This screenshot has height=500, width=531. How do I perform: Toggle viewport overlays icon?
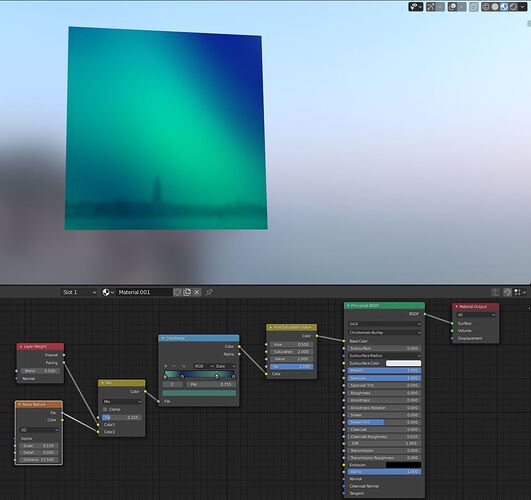tap(452, 7)
